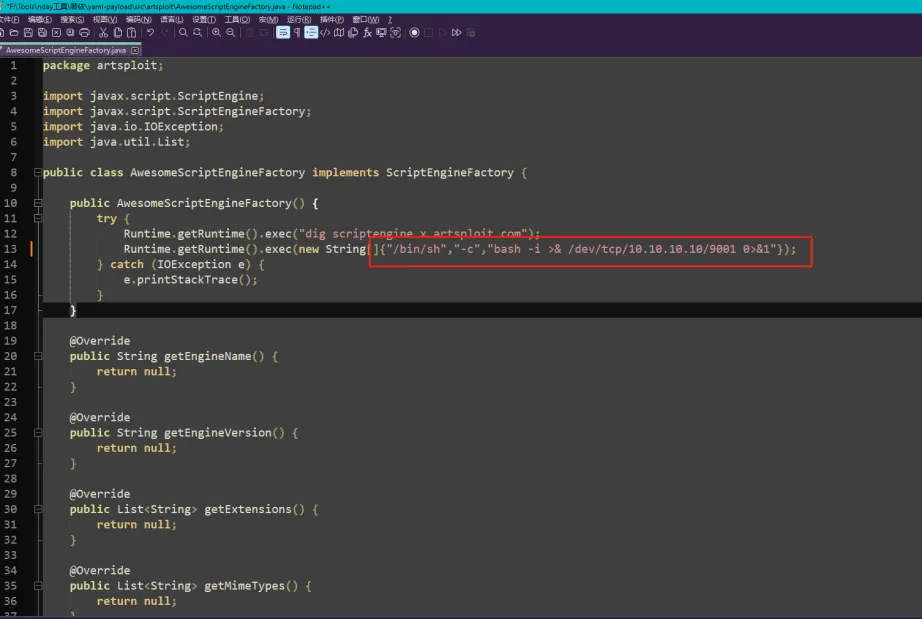Toggle synchronized horizontal scrolling icon
Image resolution: width=922 pixels, height=619 pixels.
pyautogui.click(x=263, y=33)
